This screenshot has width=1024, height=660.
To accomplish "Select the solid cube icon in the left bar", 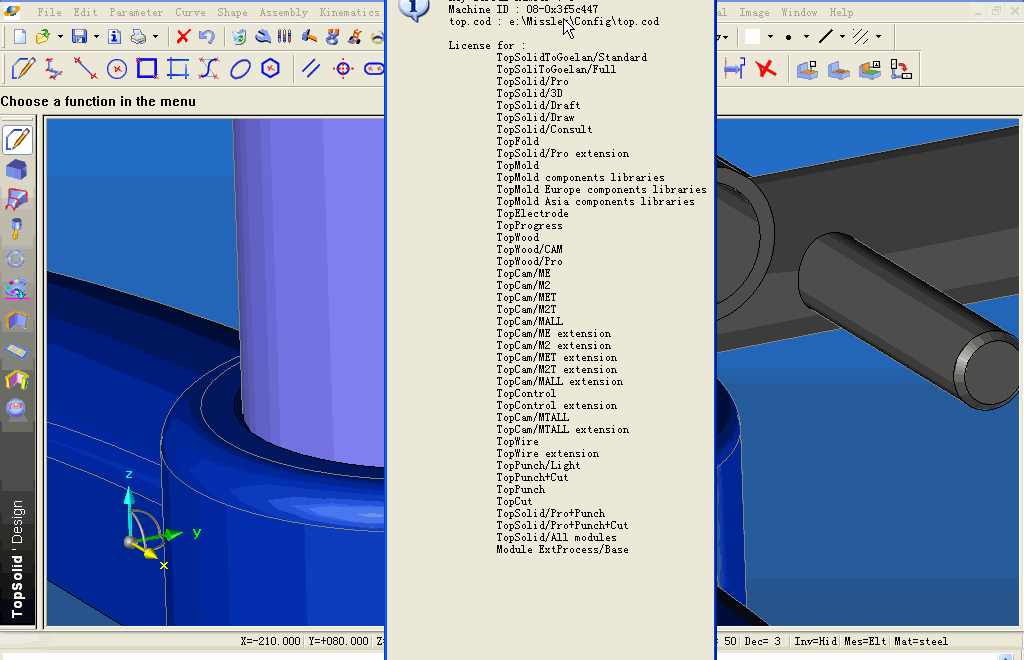I will pyautogui.click(x=17, y=170).
